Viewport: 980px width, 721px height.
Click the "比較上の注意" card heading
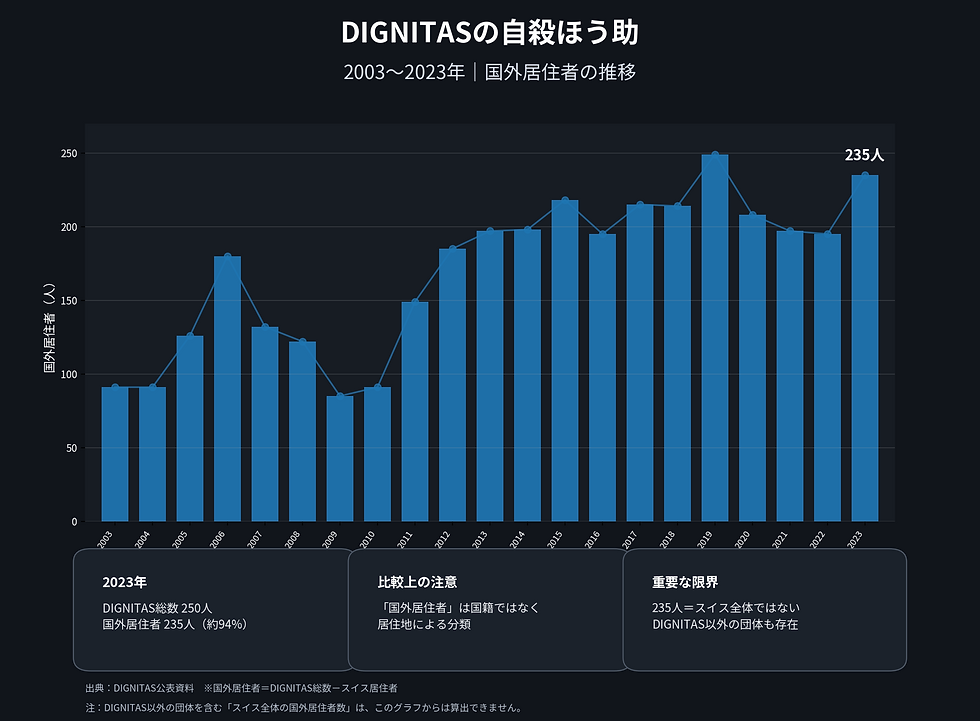[x=418, y=582]
